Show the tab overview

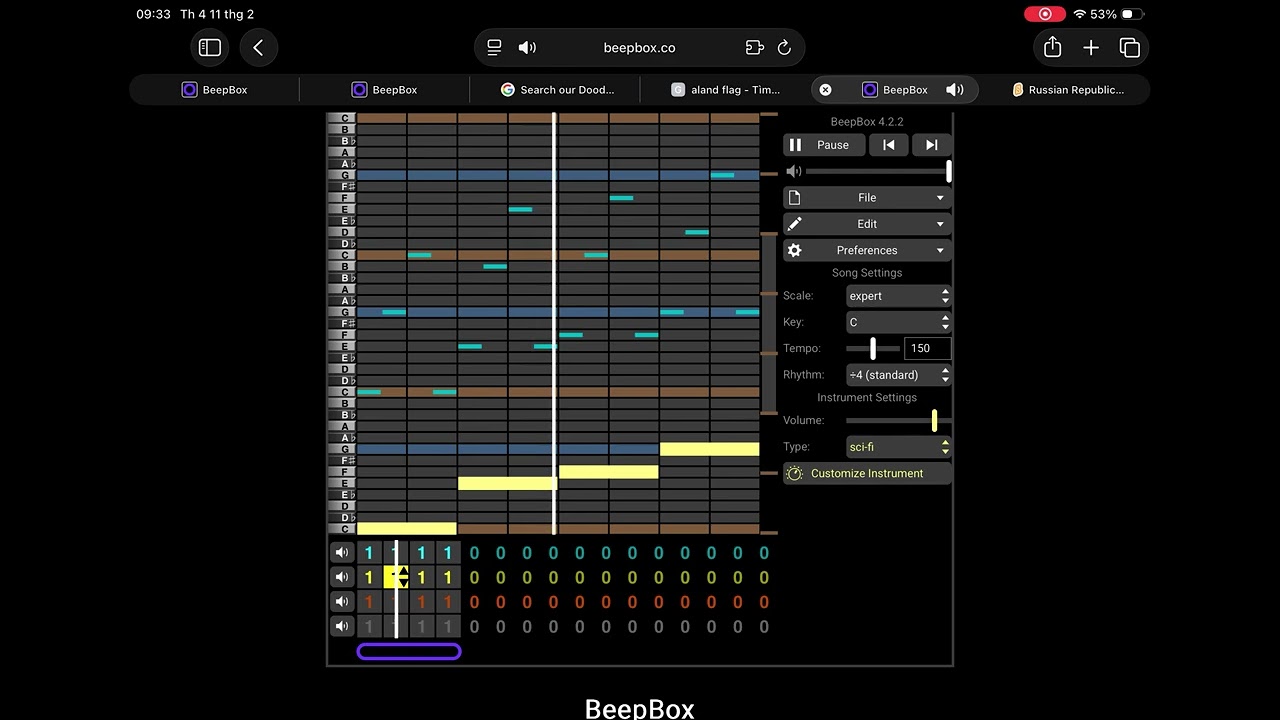click(x=1130, y=47)
